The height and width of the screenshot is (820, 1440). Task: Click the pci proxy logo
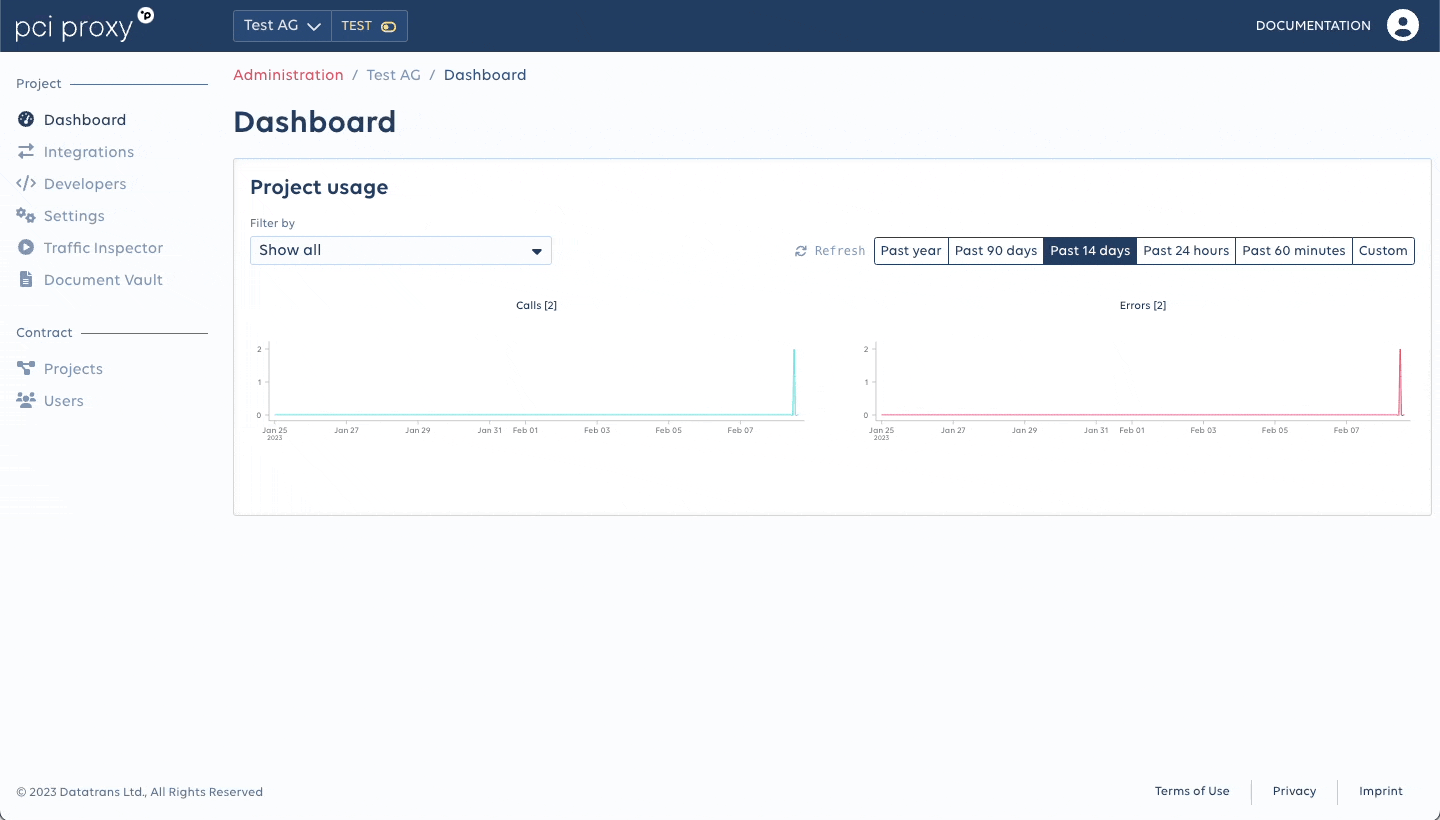[x=85, y=25]
